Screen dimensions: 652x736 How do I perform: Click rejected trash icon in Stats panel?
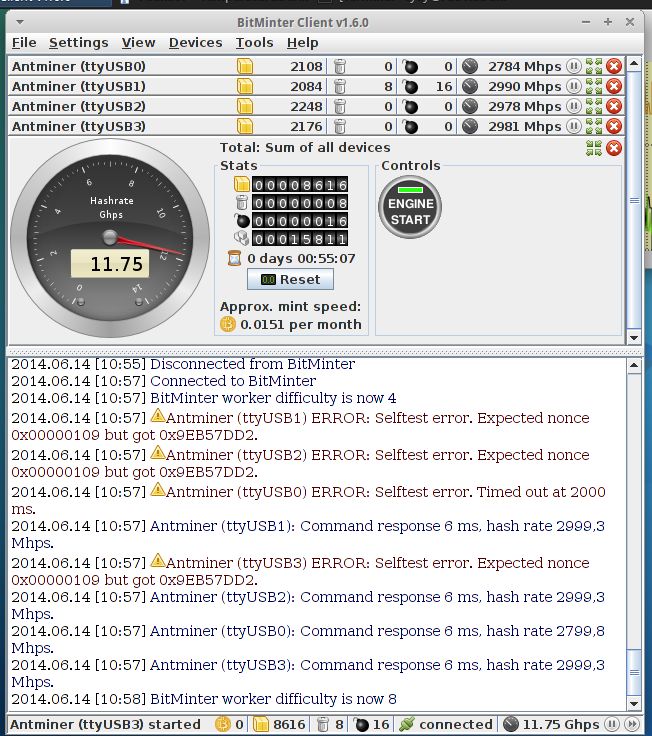(x=242, y=202)
